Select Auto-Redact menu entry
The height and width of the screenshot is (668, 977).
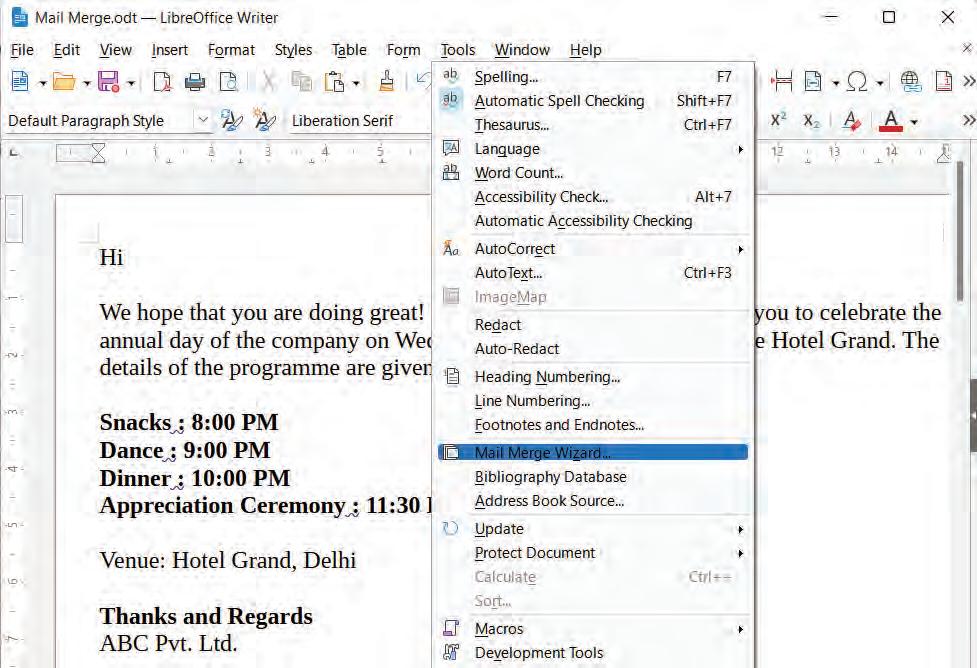click(x=593, y=349)
